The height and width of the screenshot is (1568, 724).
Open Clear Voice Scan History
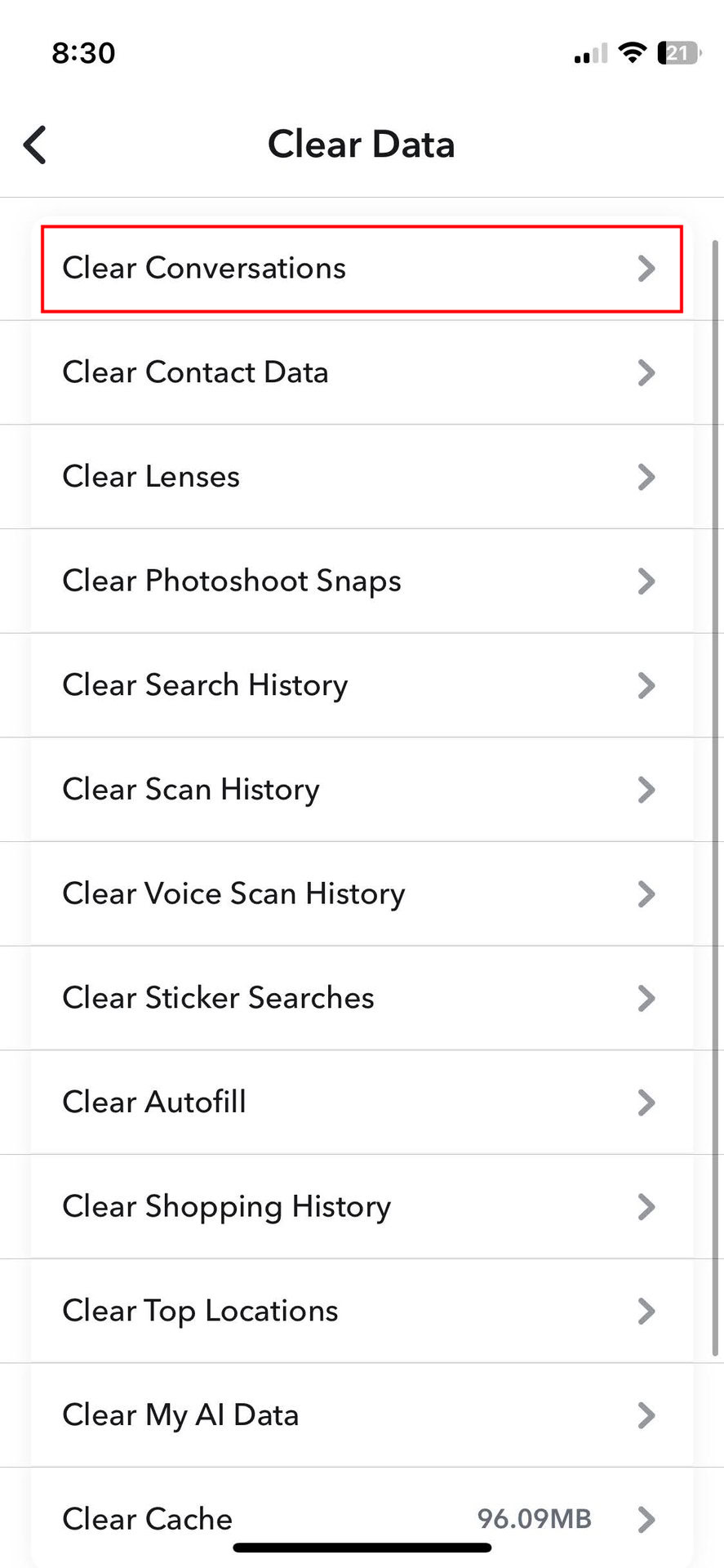pos(362,893)
